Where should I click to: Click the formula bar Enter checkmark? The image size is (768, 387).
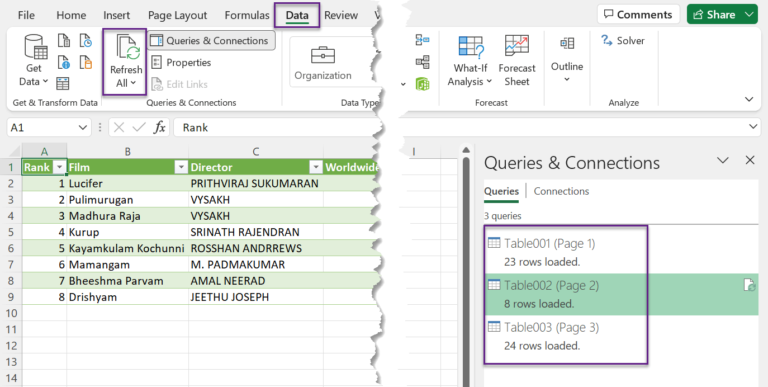pyautogui.click(x=139, y=128)
